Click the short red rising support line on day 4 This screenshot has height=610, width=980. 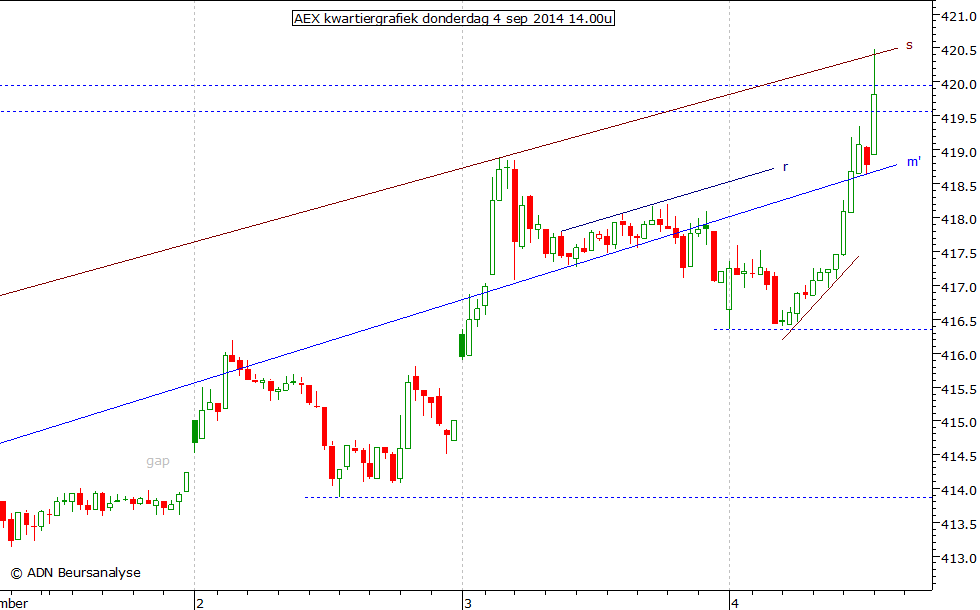click(821, 298)
